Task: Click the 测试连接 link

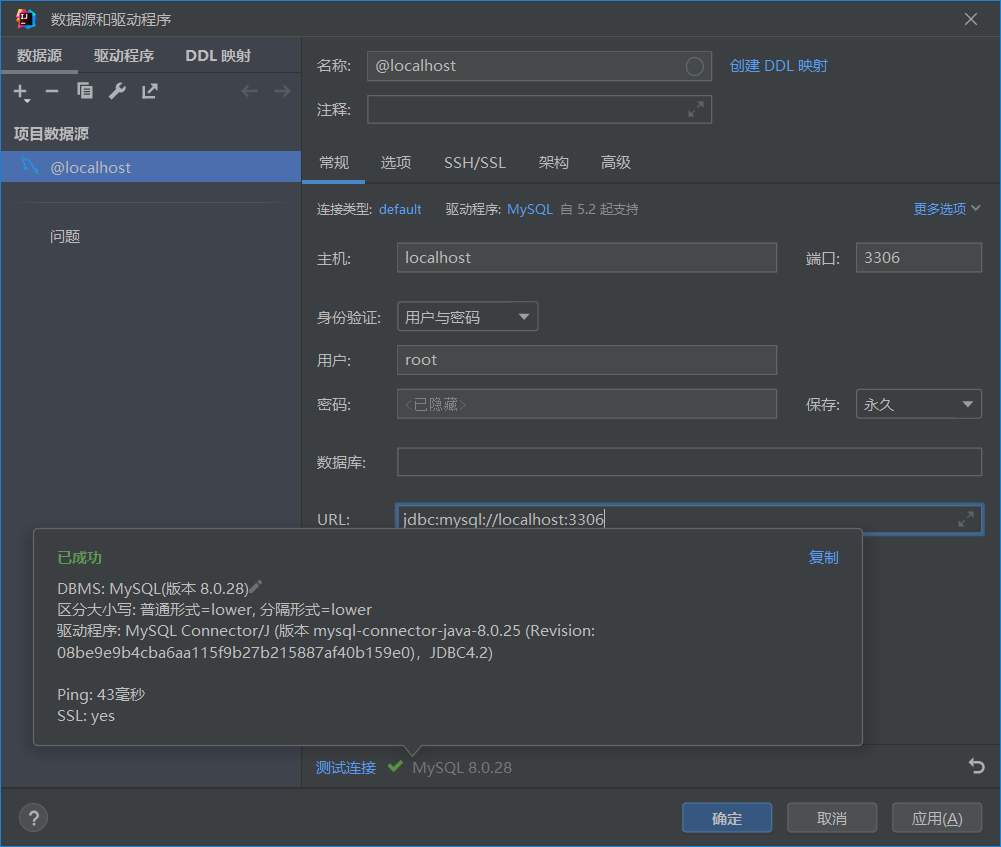Action: [346, 767]
